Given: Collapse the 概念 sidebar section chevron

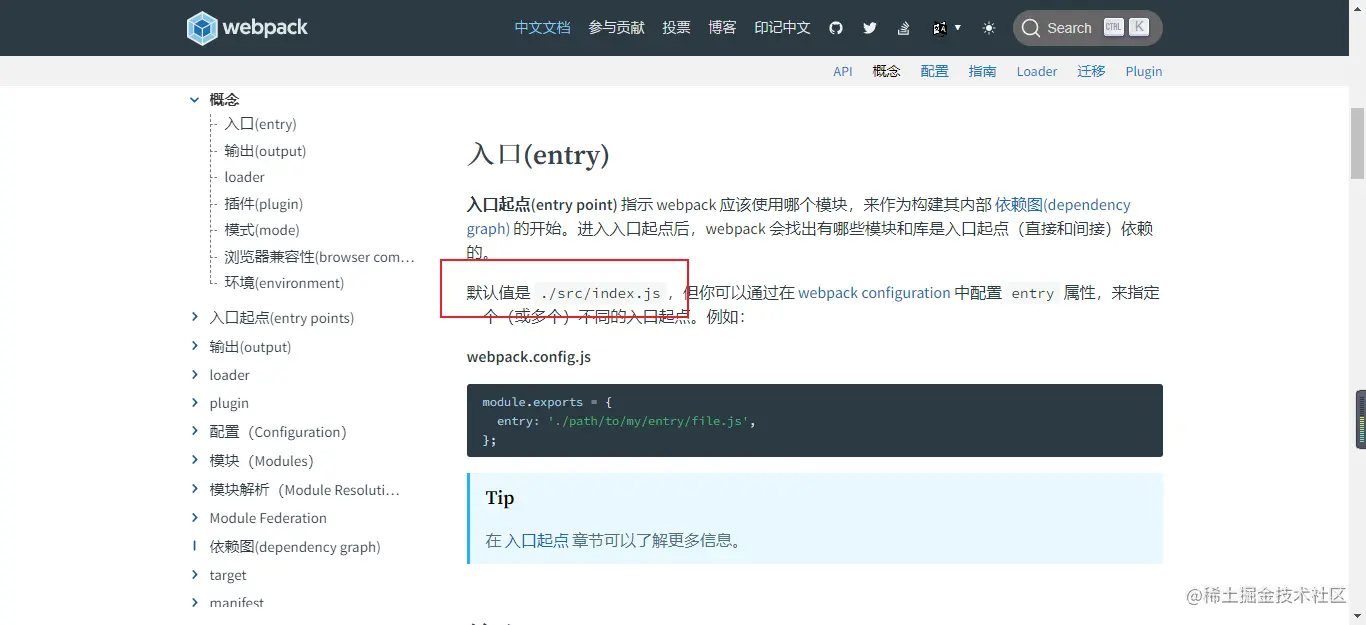Looking at the screenshot, I should (194, 99).
